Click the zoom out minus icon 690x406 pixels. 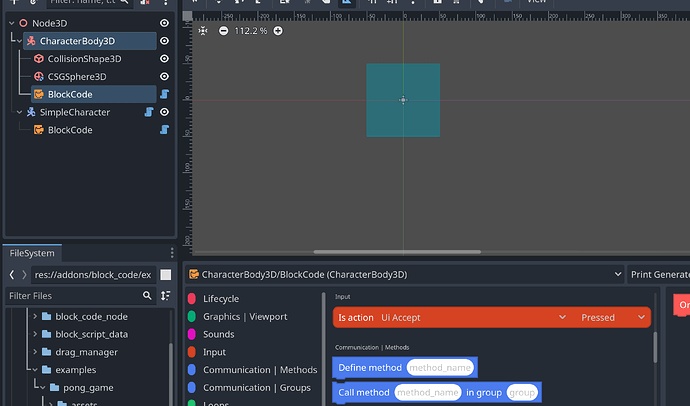point(223,31)
